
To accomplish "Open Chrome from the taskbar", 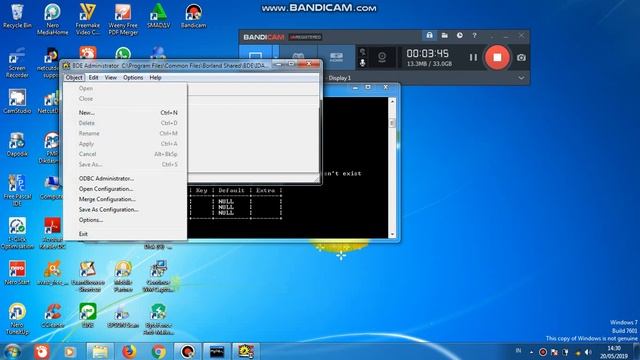I will tap(159, 351).
